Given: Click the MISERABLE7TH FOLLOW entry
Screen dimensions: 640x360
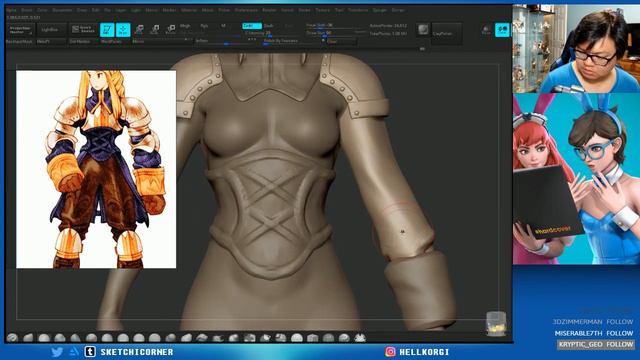Looking at the screenshot, I should point(594,333).
